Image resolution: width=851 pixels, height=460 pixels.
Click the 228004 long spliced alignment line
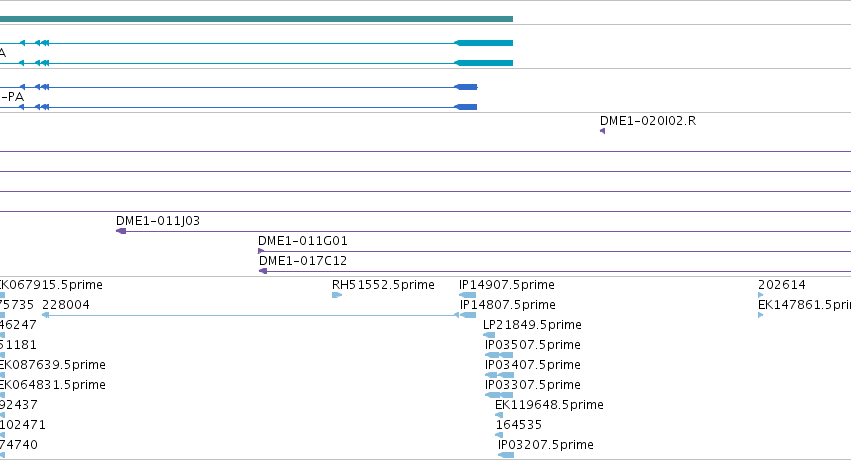pos(250,315)
